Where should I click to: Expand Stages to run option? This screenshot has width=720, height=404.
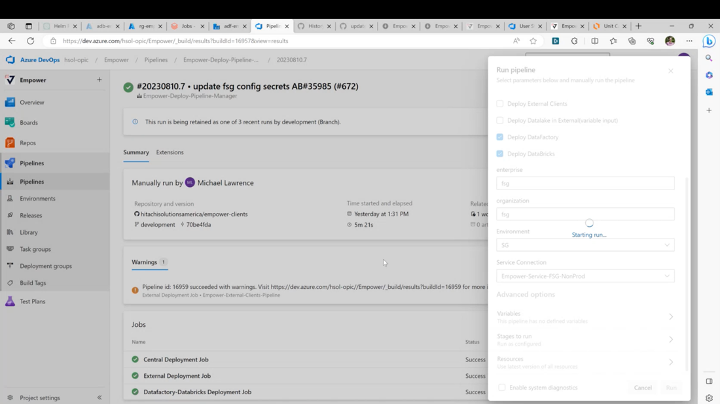tap(585, 340)
